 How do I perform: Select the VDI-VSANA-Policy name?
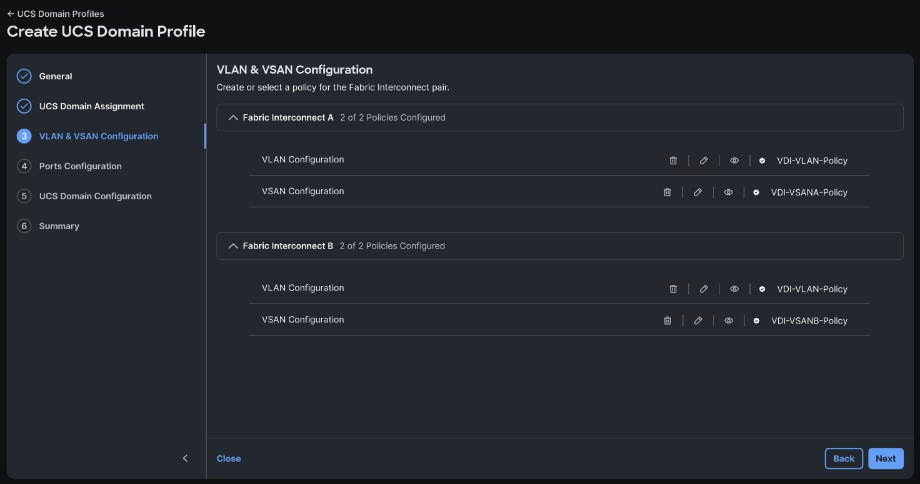809,192
